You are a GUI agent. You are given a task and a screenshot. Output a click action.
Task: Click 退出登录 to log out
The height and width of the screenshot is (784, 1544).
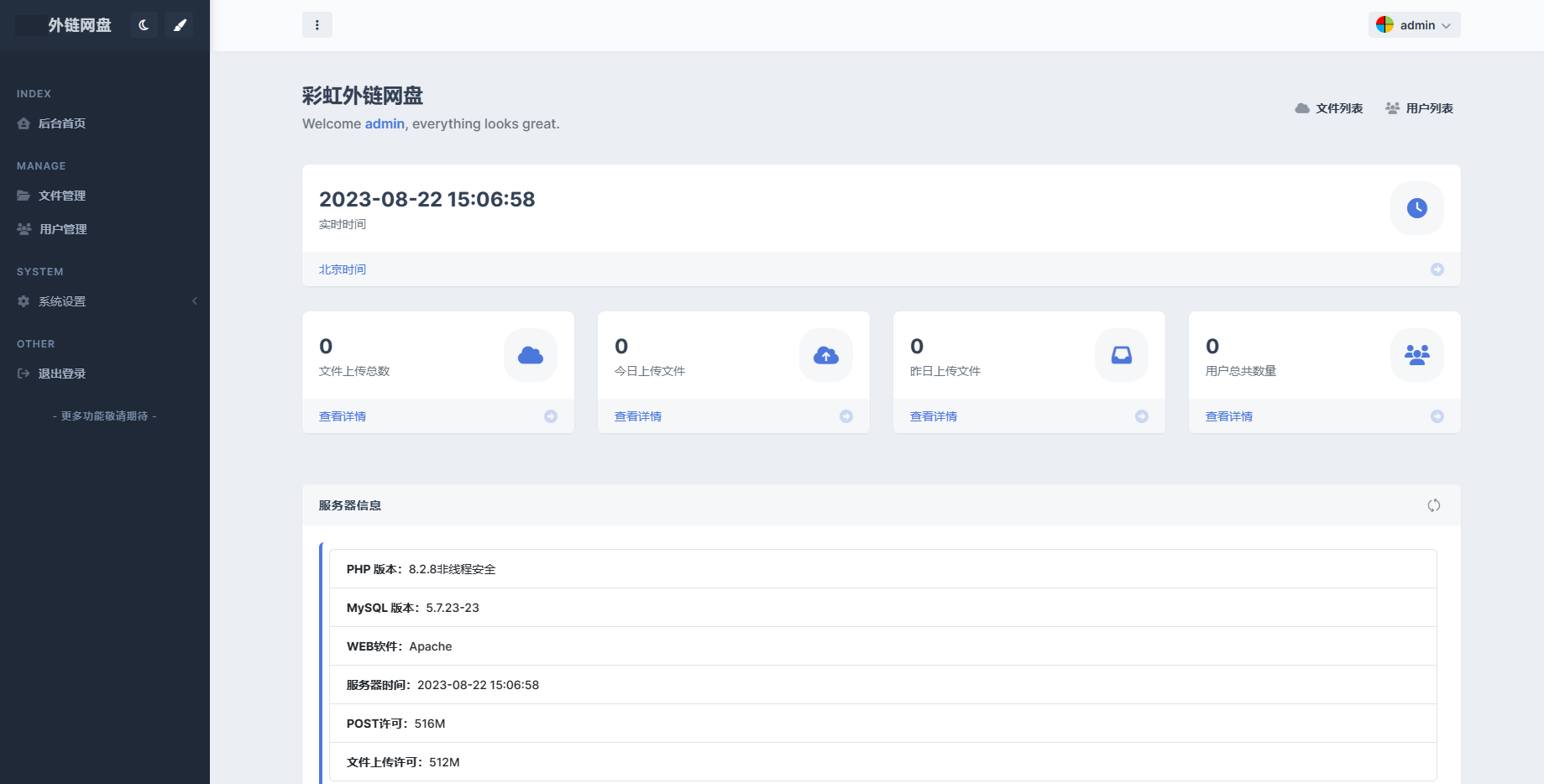point(62,374)
